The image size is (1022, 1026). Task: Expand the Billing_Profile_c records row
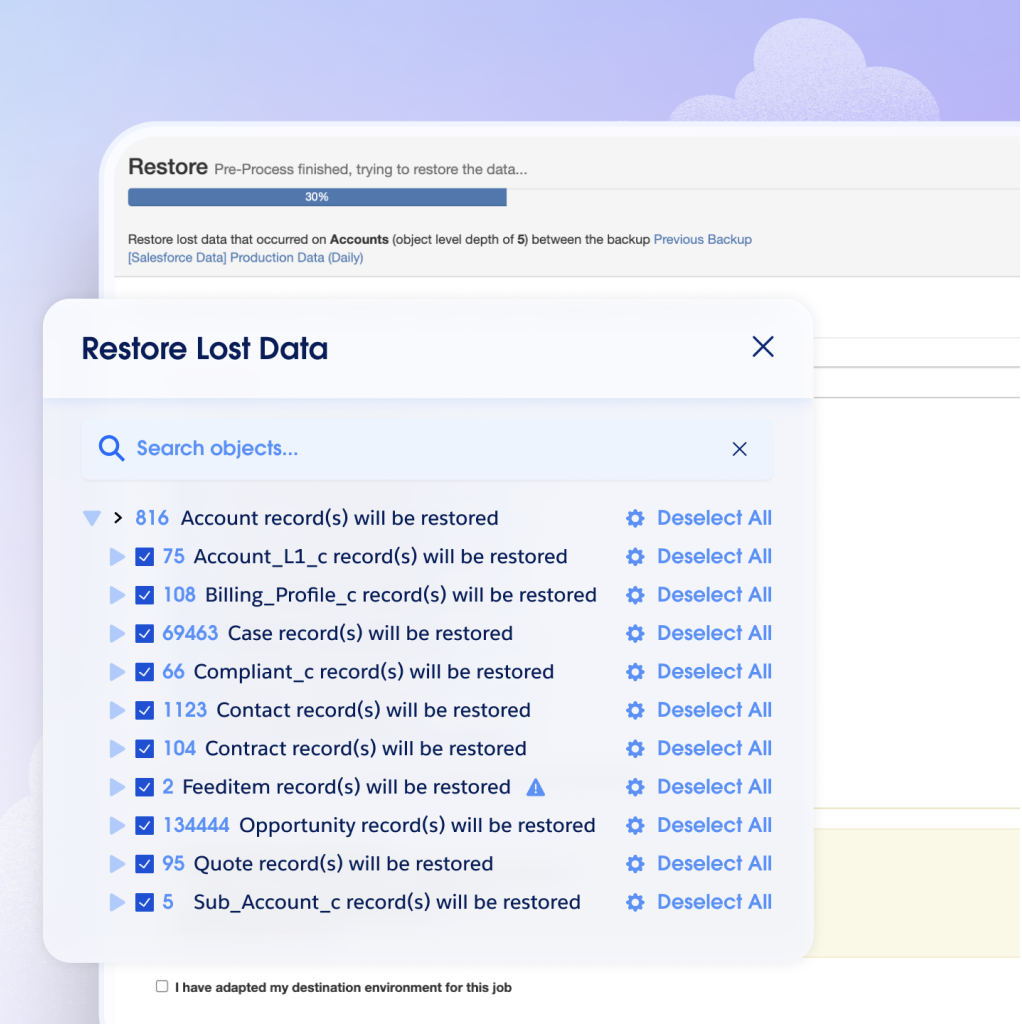117,595
